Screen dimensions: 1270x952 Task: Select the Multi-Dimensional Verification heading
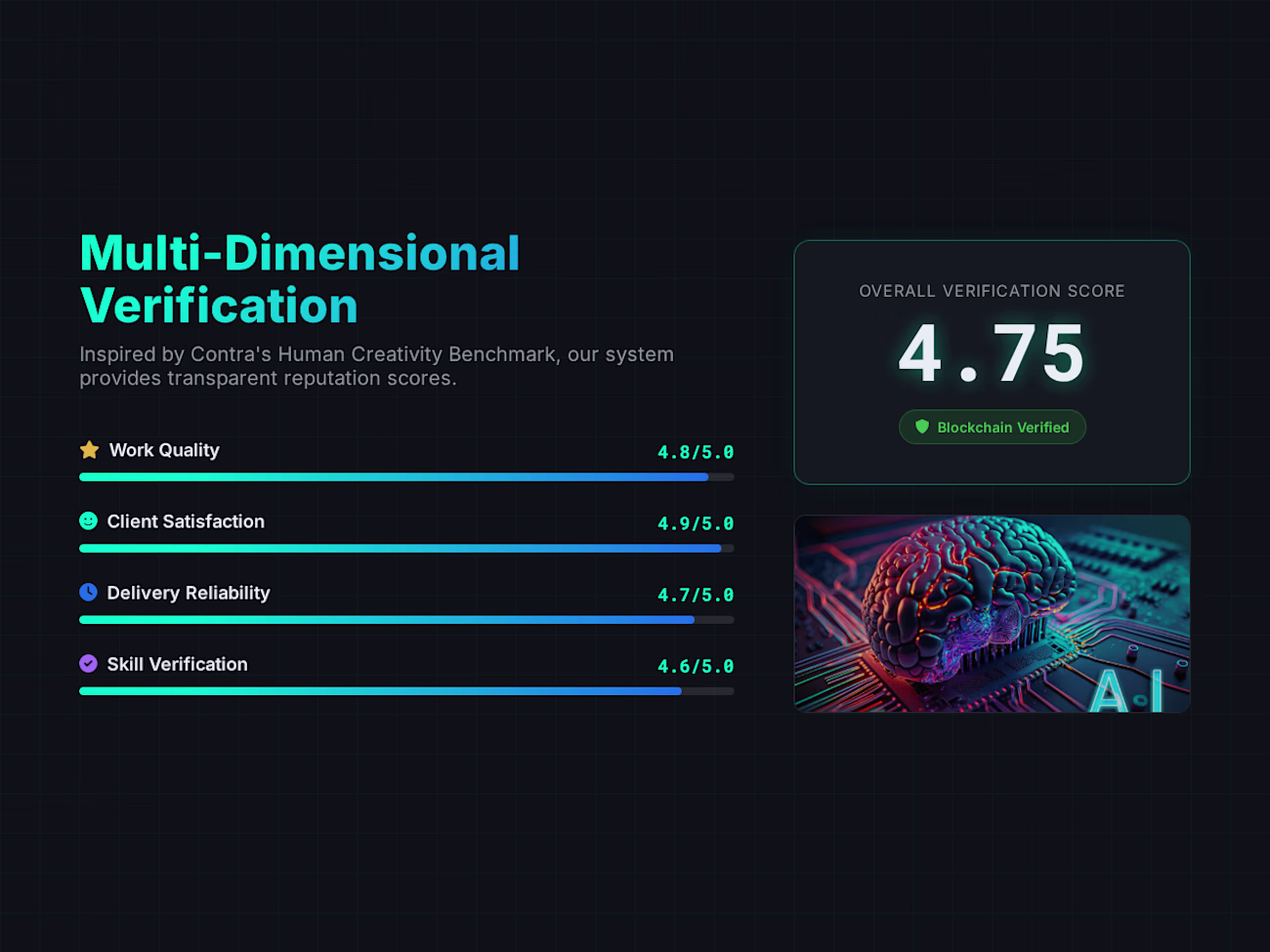300,279
